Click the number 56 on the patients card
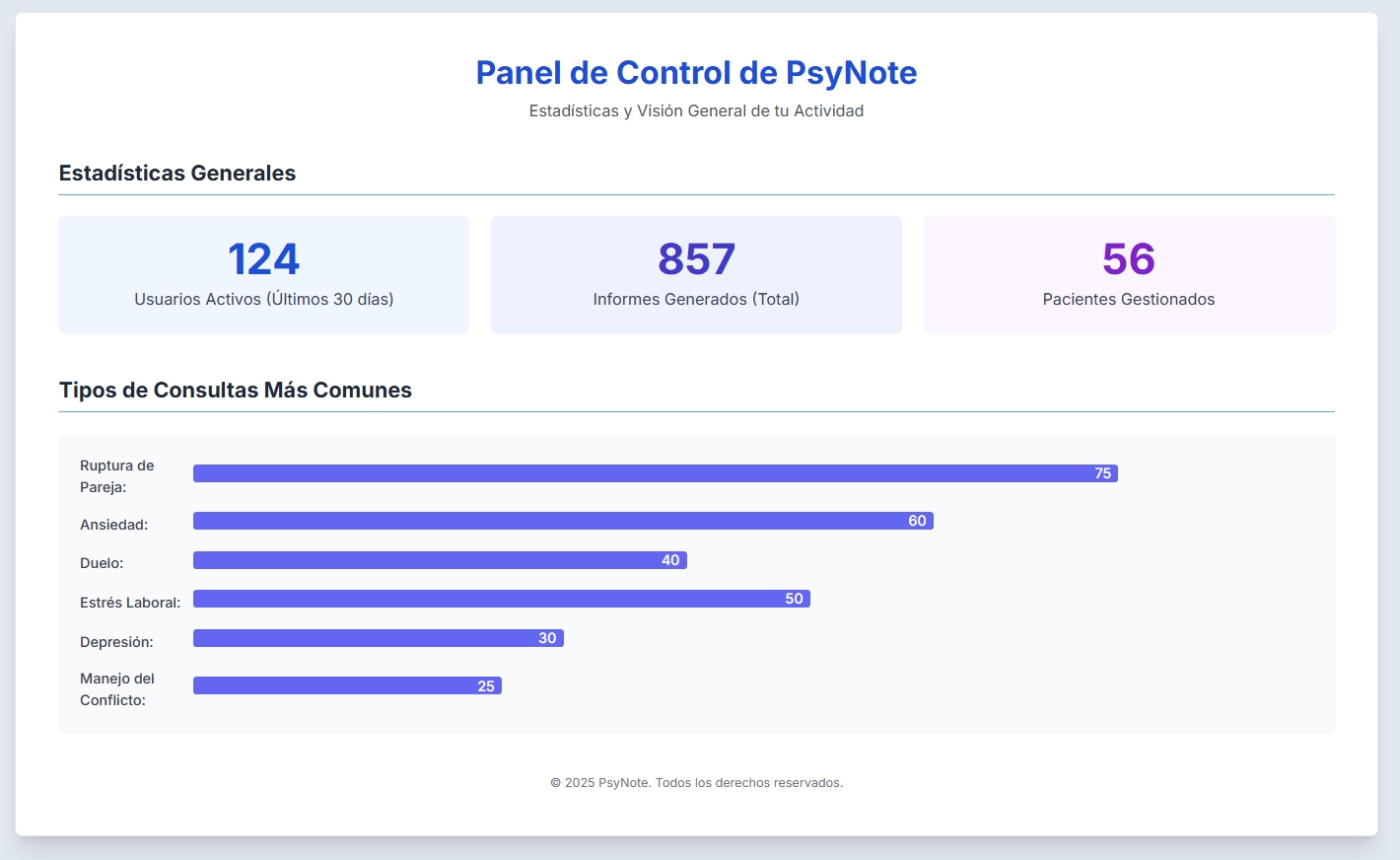This screenshot has height=860, width=1400. (x=1129, y=258)
